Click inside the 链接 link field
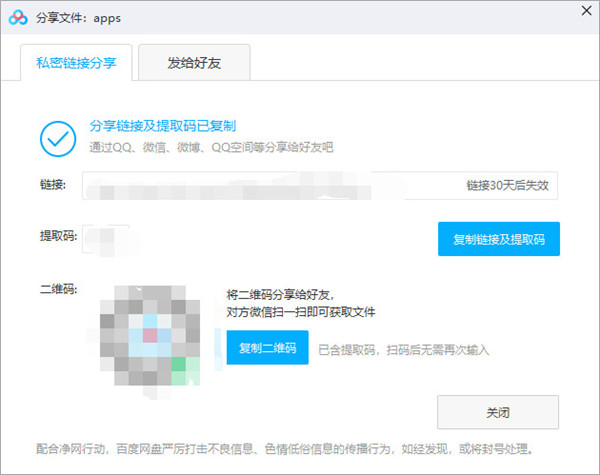The image size is (600, 475). [320, 186]
